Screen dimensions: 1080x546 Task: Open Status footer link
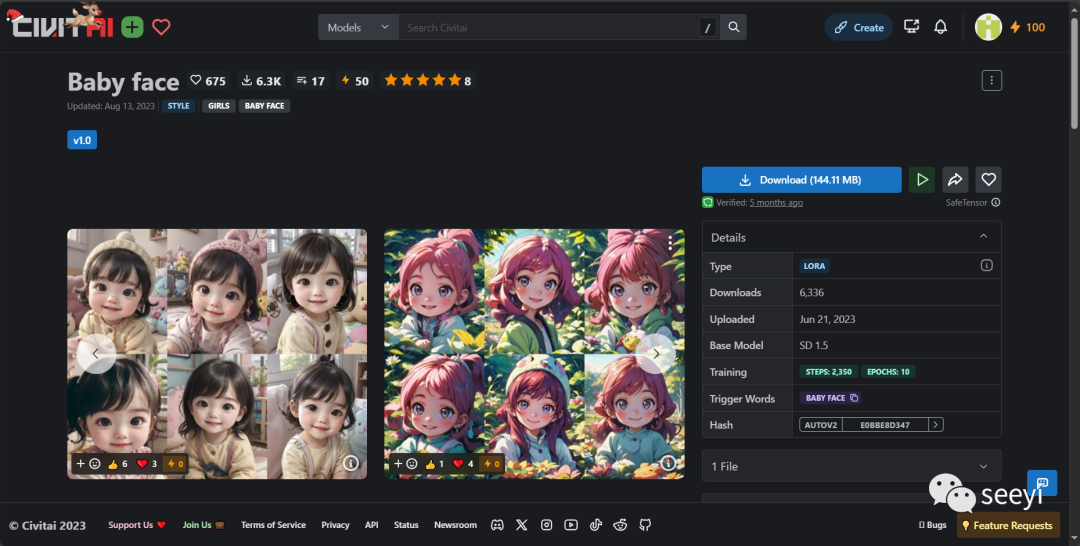pos(406,525)
